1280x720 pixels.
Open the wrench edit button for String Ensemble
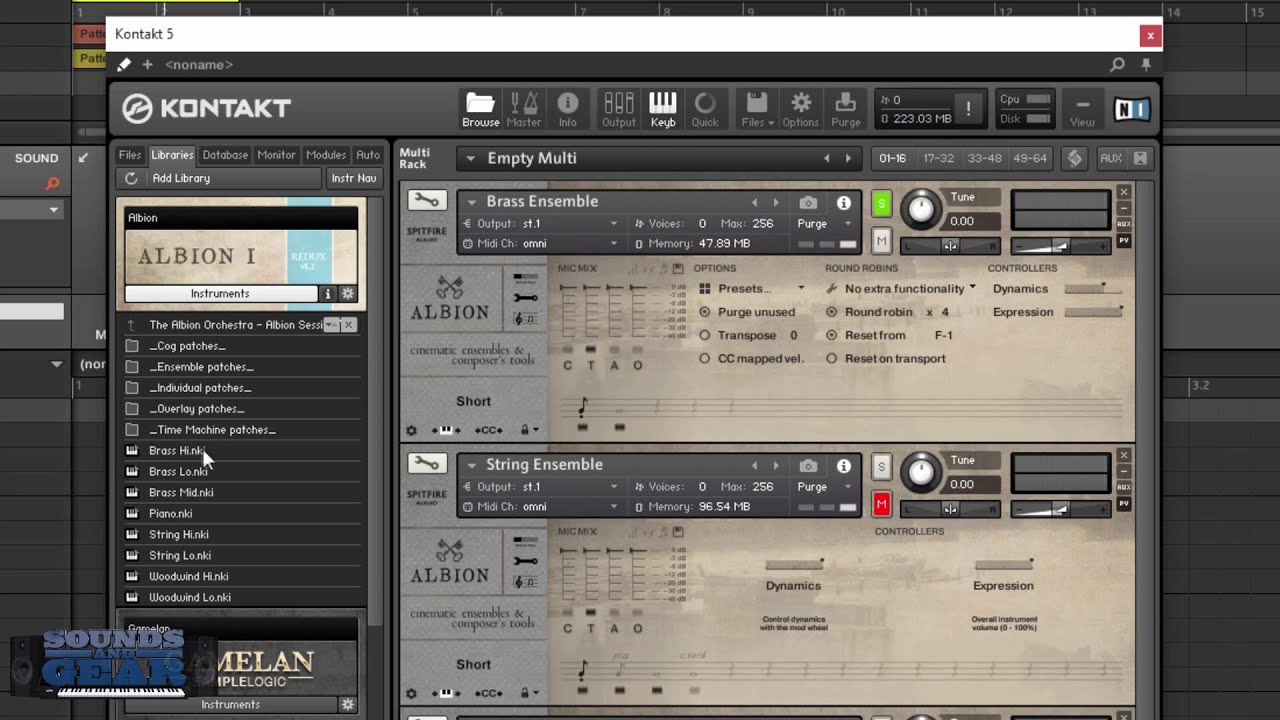pos(427,464)
